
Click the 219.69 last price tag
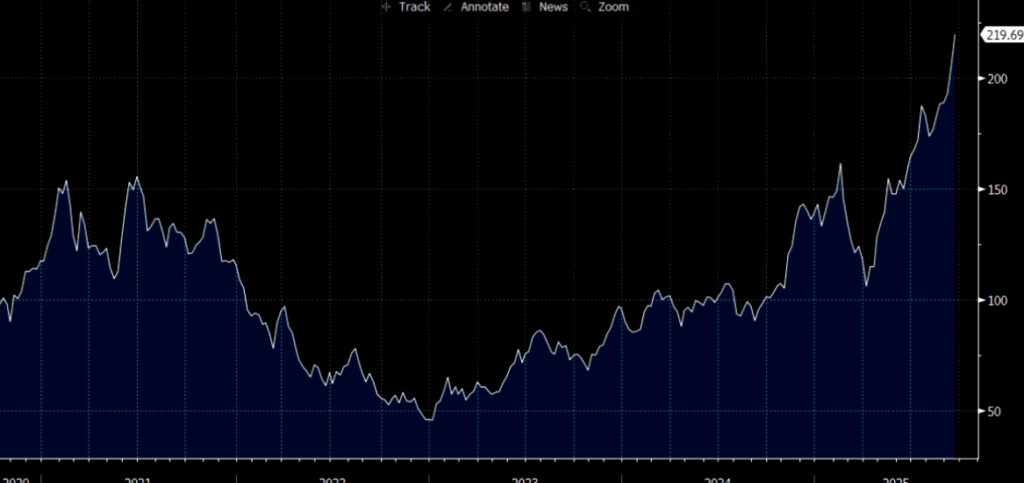[x=1001, y=35]
